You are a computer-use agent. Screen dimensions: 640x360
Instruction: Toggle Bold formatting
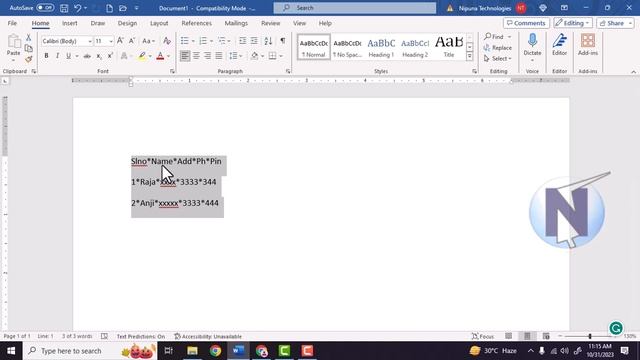pyautogui.click(x=46, y=56)
